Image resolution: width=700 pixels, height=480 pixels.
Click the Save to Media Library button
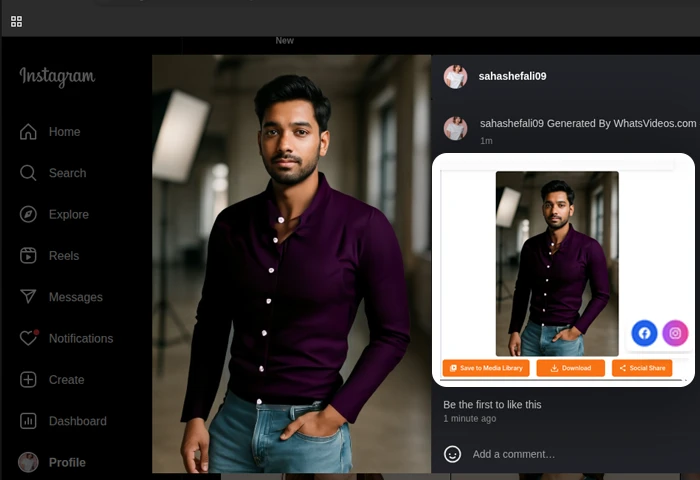point(486,368)
